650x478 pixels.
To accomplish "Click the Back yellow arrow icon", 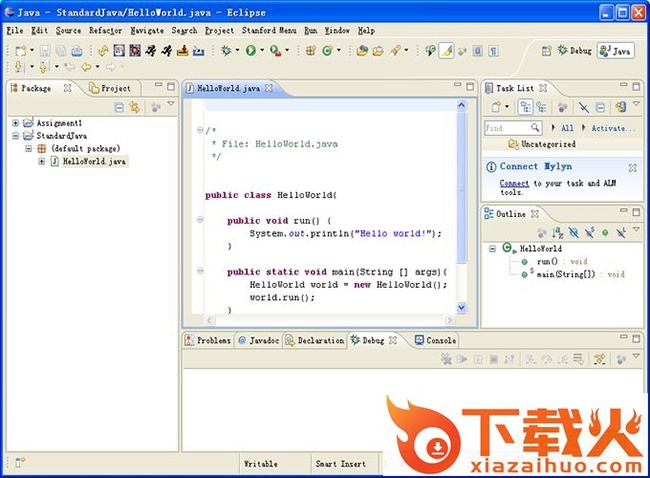I will tap(86, 67).
